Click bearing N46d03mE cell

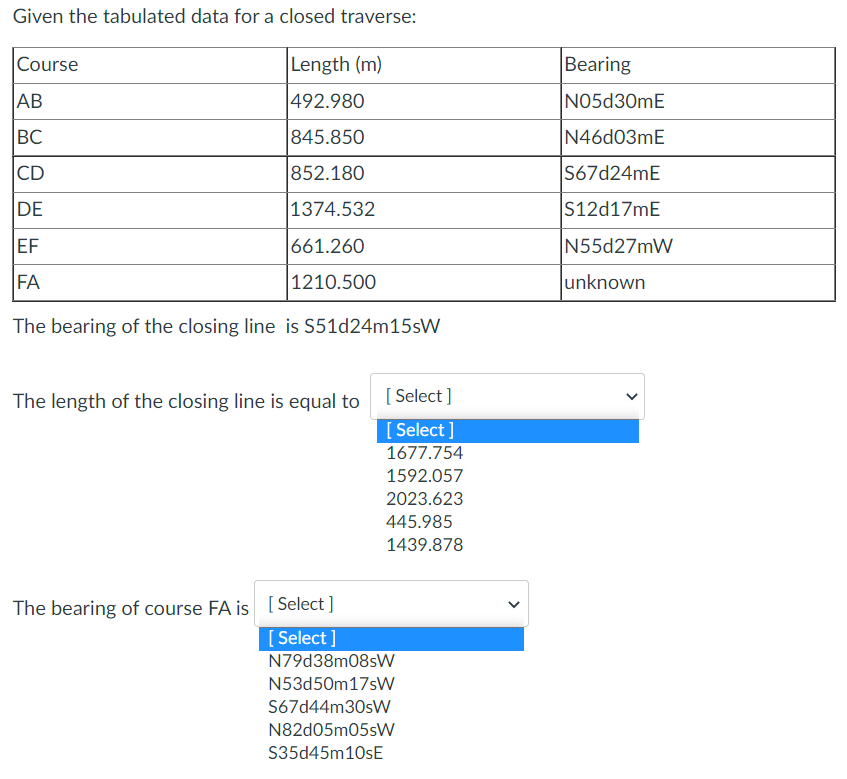pyautogui.click(x=698, y=138)
